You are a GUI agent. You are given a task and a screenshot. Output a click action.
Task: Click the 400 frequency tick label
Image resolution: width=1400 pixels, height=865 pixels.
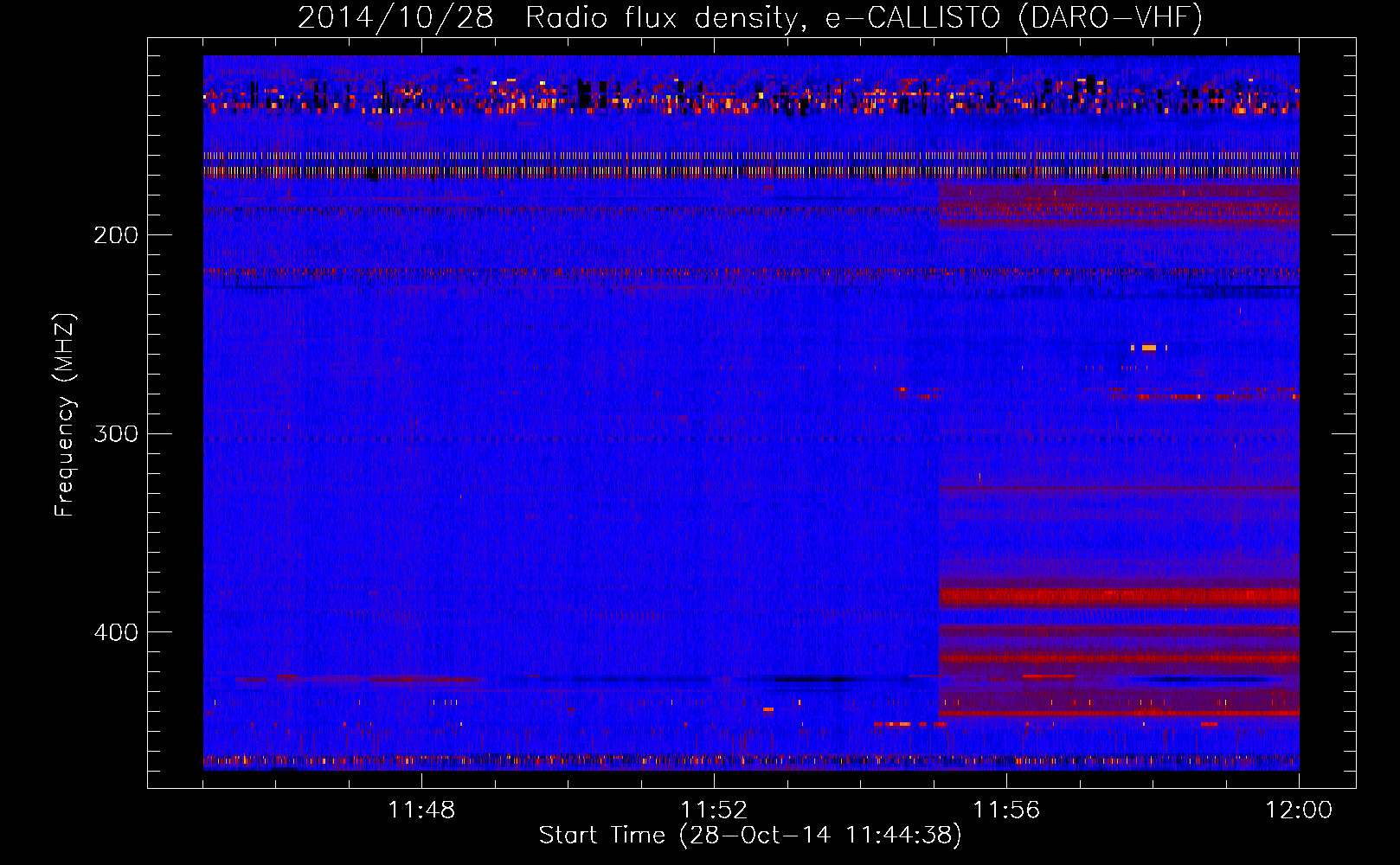pyautogui.click(x=116, y=632)
